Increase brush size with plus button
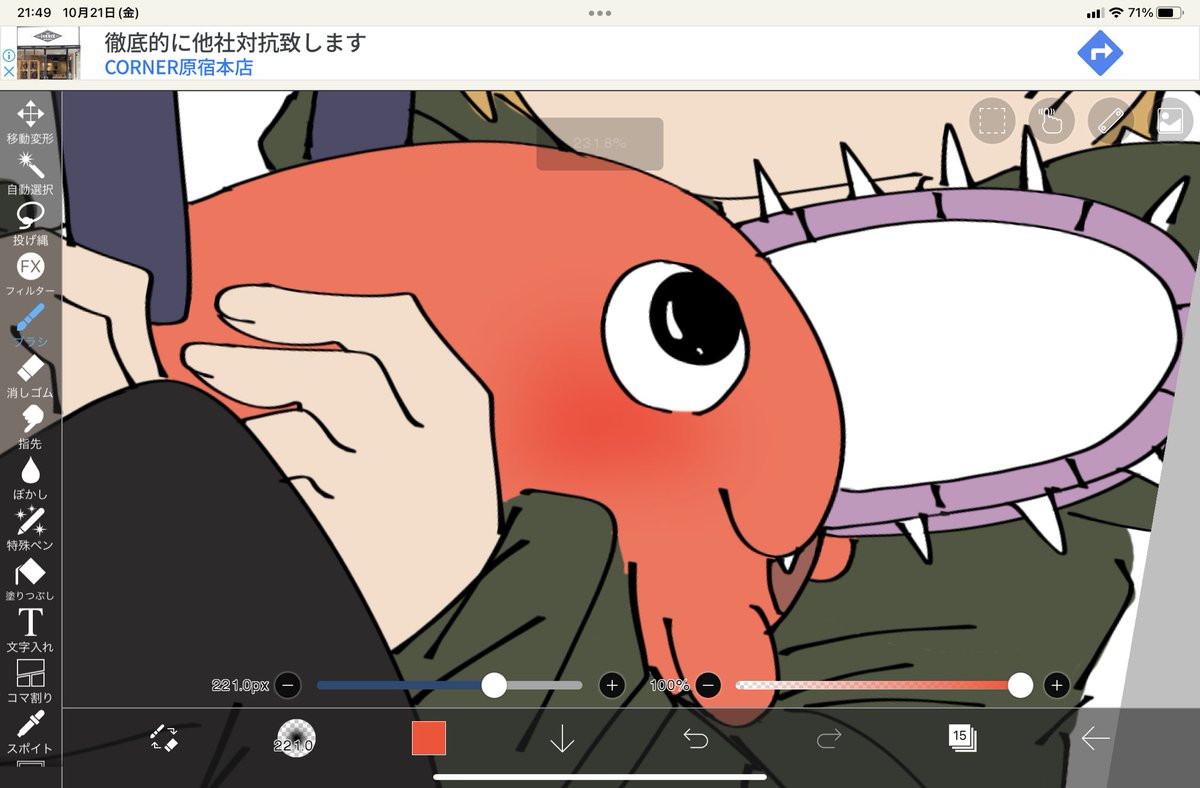This screenshot has width=1200, height=788. (612, 685)
